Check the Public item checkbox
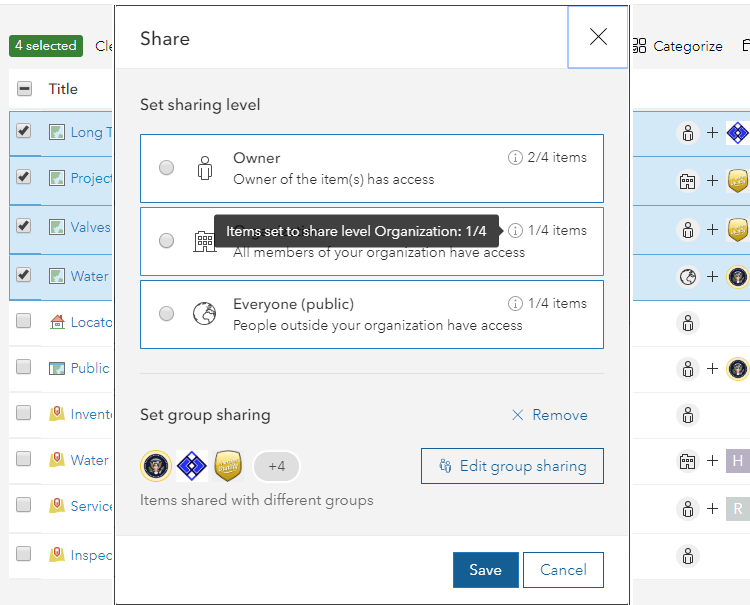 (x=24, y=368)
